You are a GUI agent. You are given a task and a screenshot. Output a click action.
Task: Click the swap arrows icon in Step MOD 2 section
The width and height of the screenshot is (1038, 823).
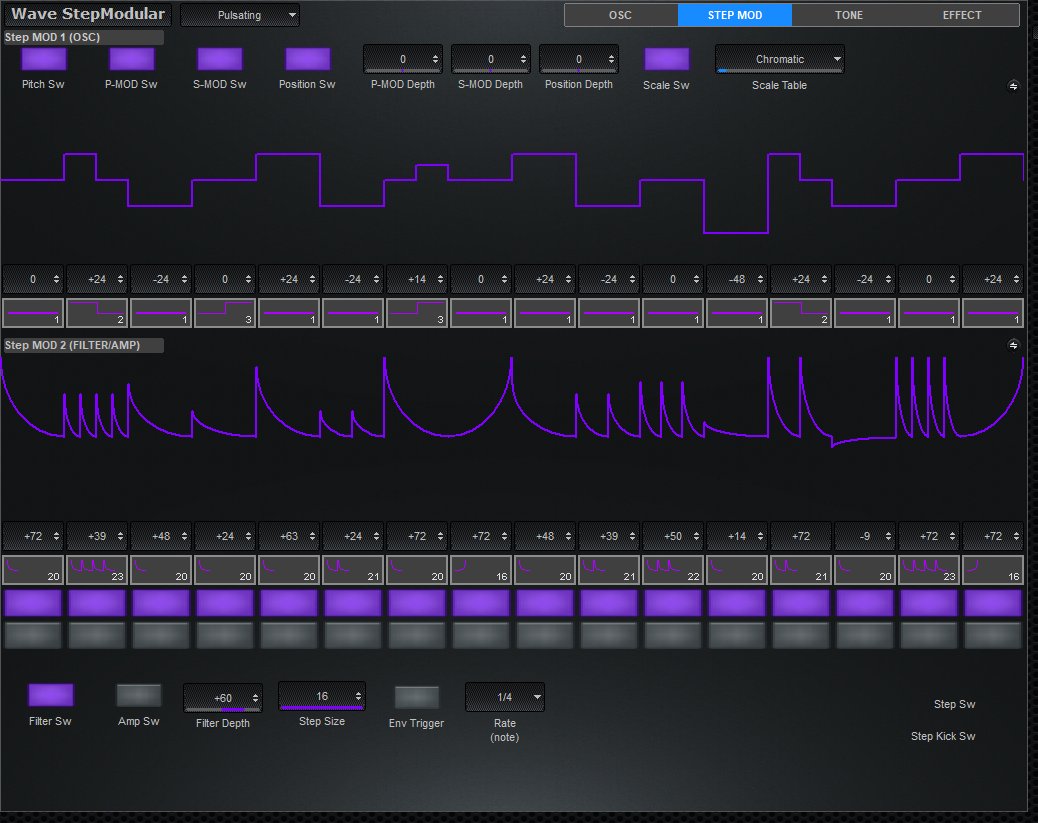tap(1013, 345)
